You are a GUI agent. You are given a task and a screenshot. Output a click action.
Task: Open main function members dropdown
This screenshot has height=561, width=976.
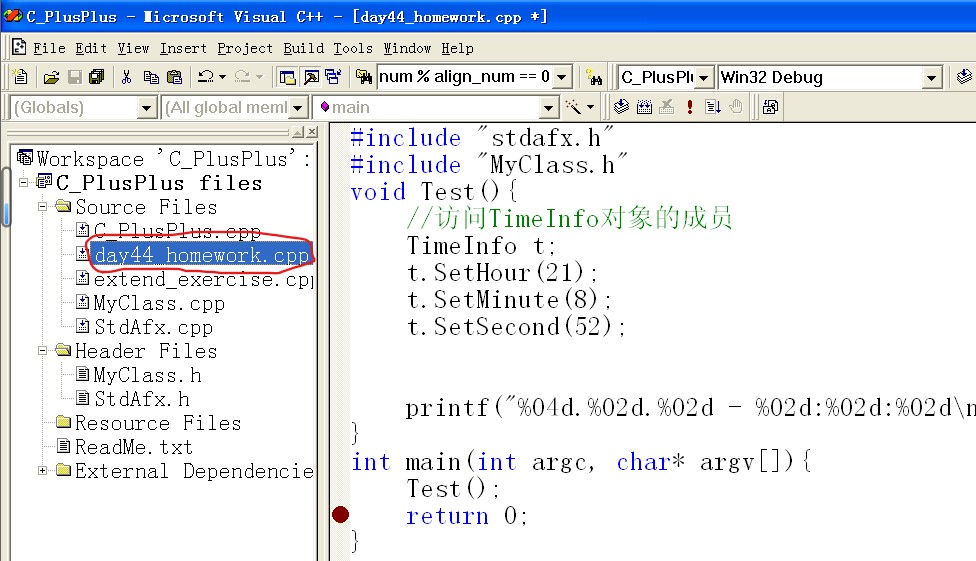548,108
